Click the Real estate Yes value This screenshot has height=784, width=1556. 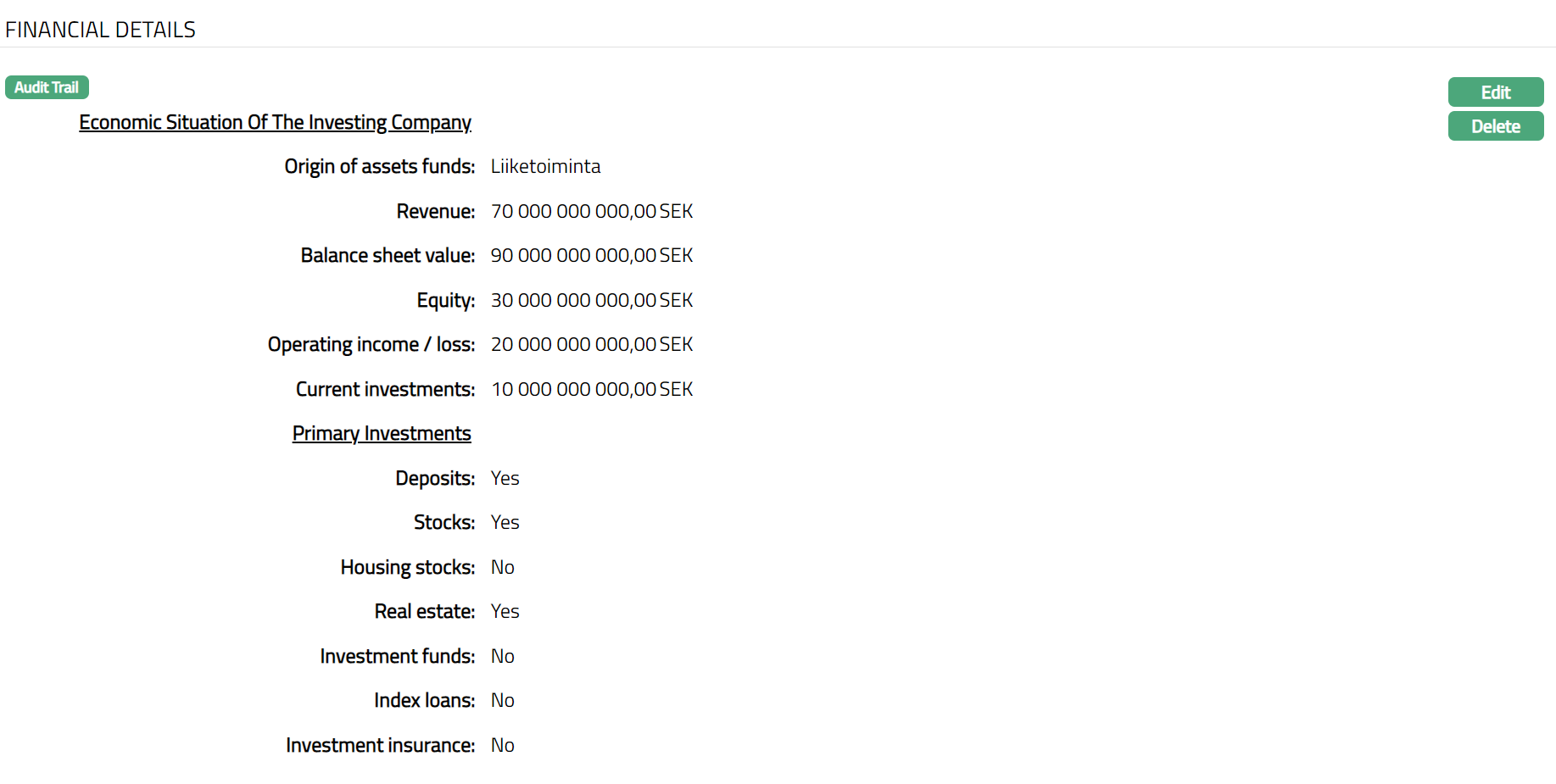pyautogui.click(x=505, y=612)
